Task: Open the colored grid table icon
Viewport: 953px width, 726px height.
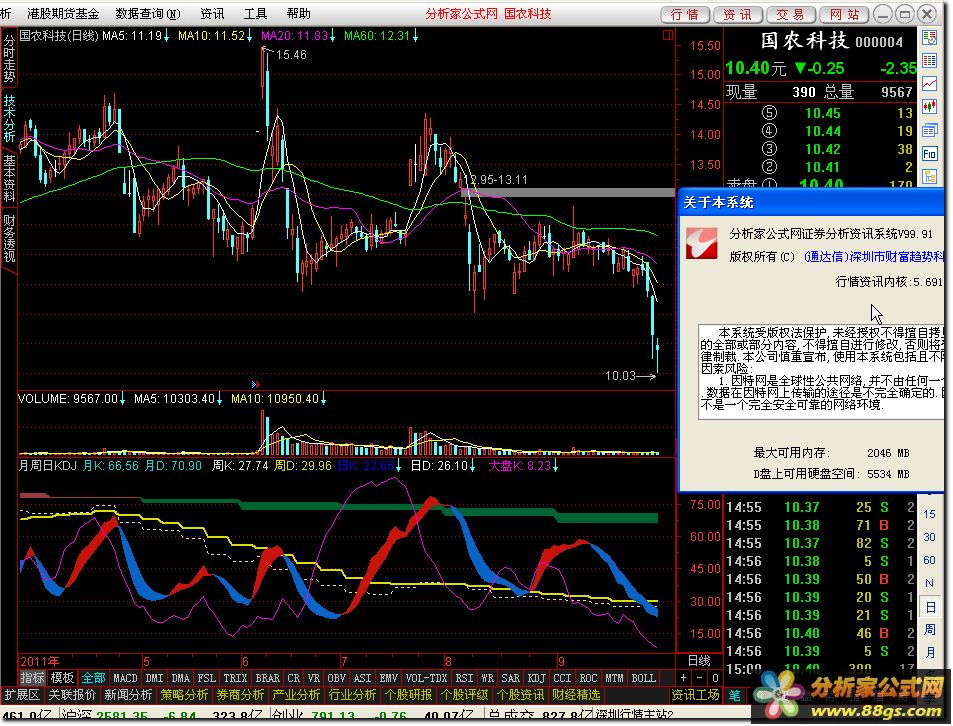Action: point(930,60)
